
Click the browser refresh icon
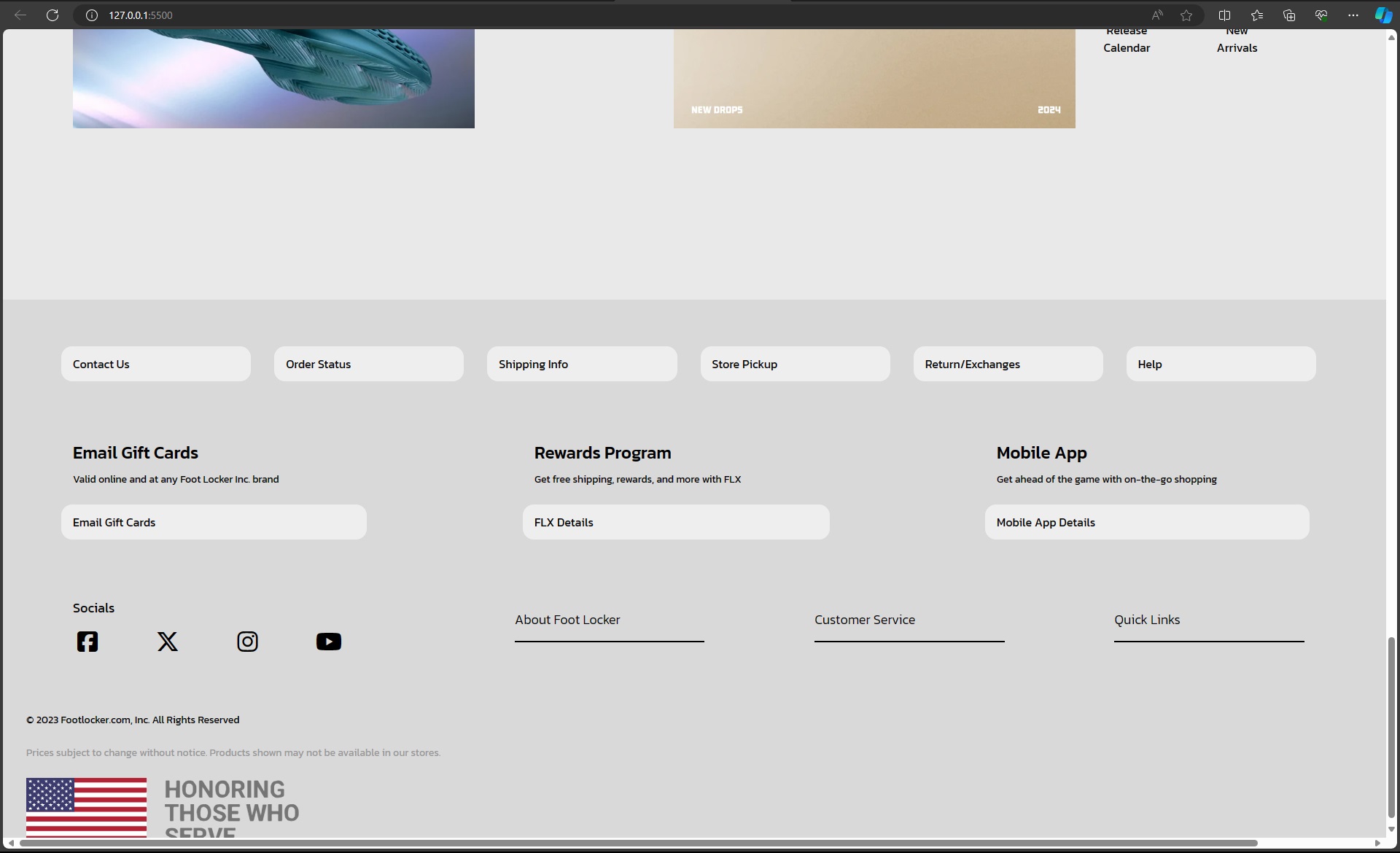[52, 15]
